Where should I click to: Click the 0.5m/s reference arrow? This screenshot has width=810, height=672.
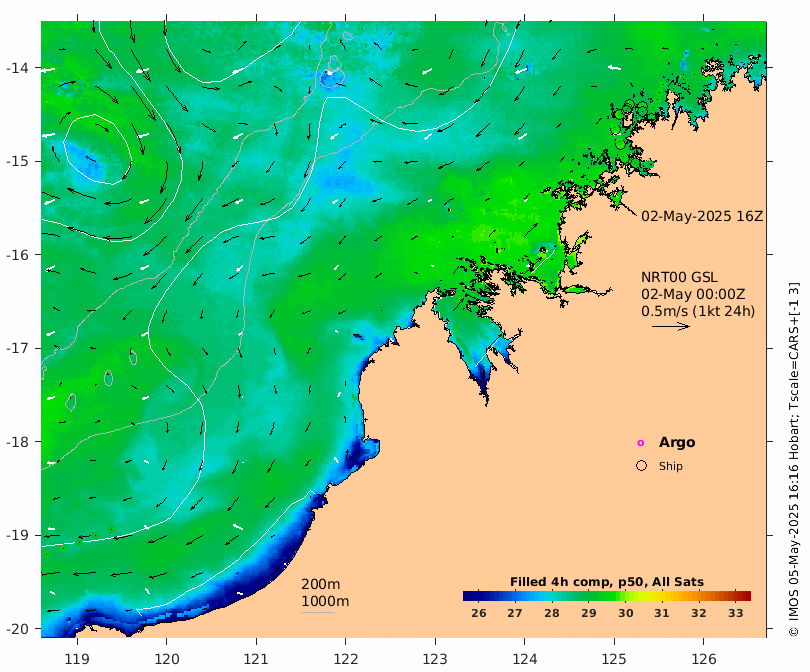[x=671, y=326]
